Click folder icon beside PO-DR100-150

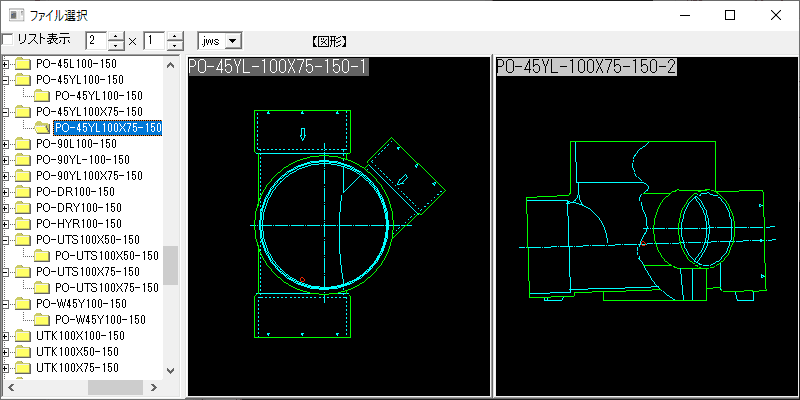tap(22, 192)
